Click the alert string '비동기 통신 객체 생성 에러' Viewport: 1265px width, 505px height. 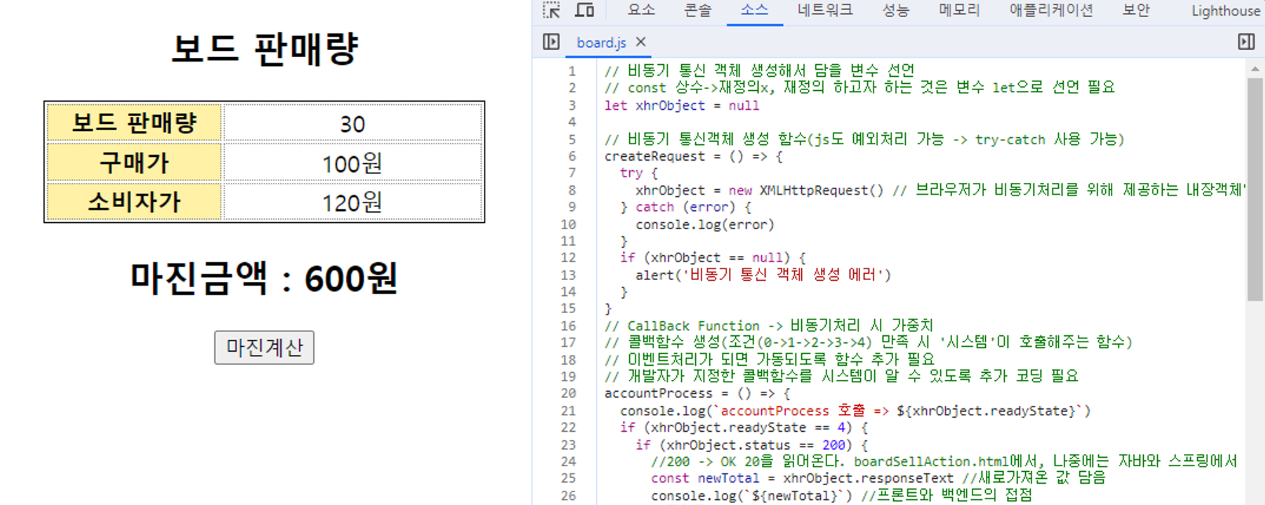786,275
